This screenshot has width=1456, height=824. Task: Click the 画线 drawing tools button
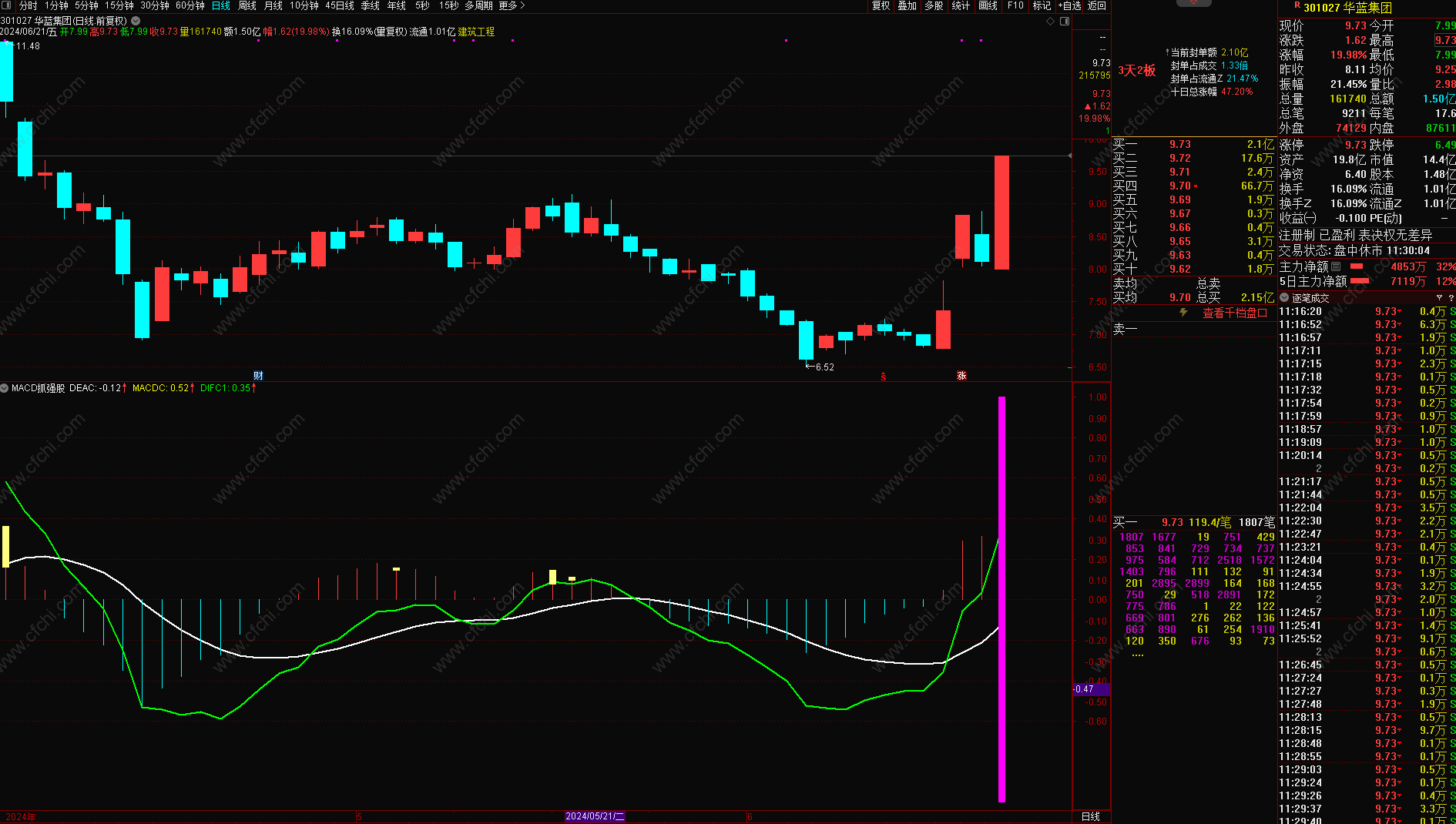click(988, 5)
